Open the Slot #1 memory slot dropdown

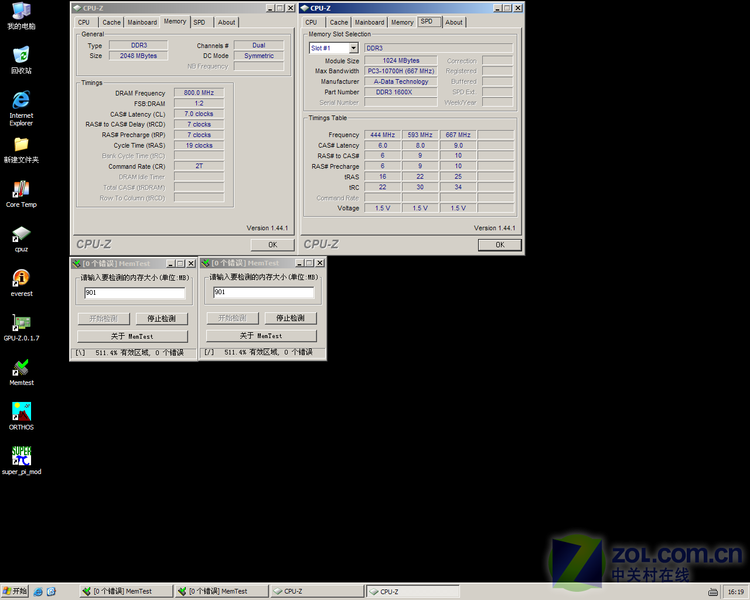click(353, 48)
